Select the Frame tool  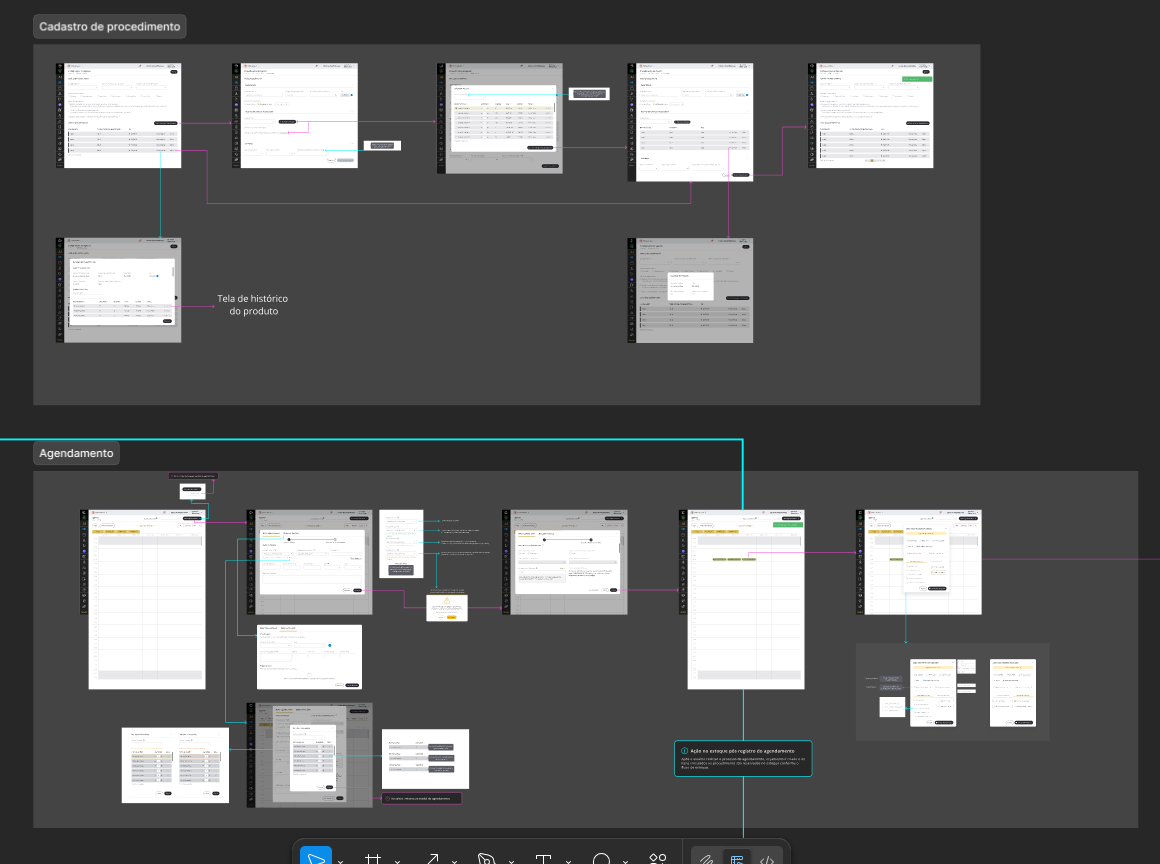click(373, 858)
